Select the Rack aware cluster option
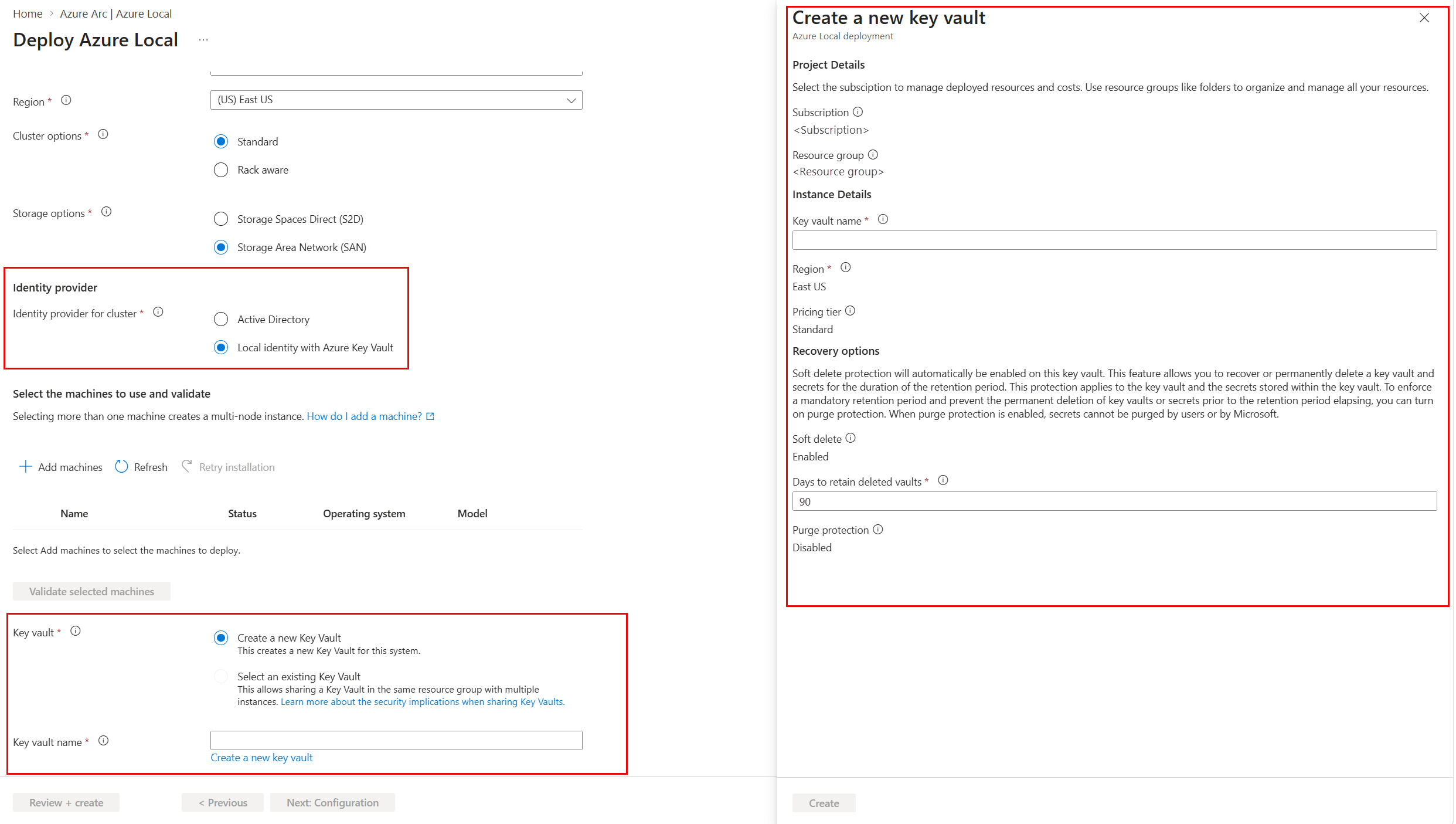 [x=221, y=170]
